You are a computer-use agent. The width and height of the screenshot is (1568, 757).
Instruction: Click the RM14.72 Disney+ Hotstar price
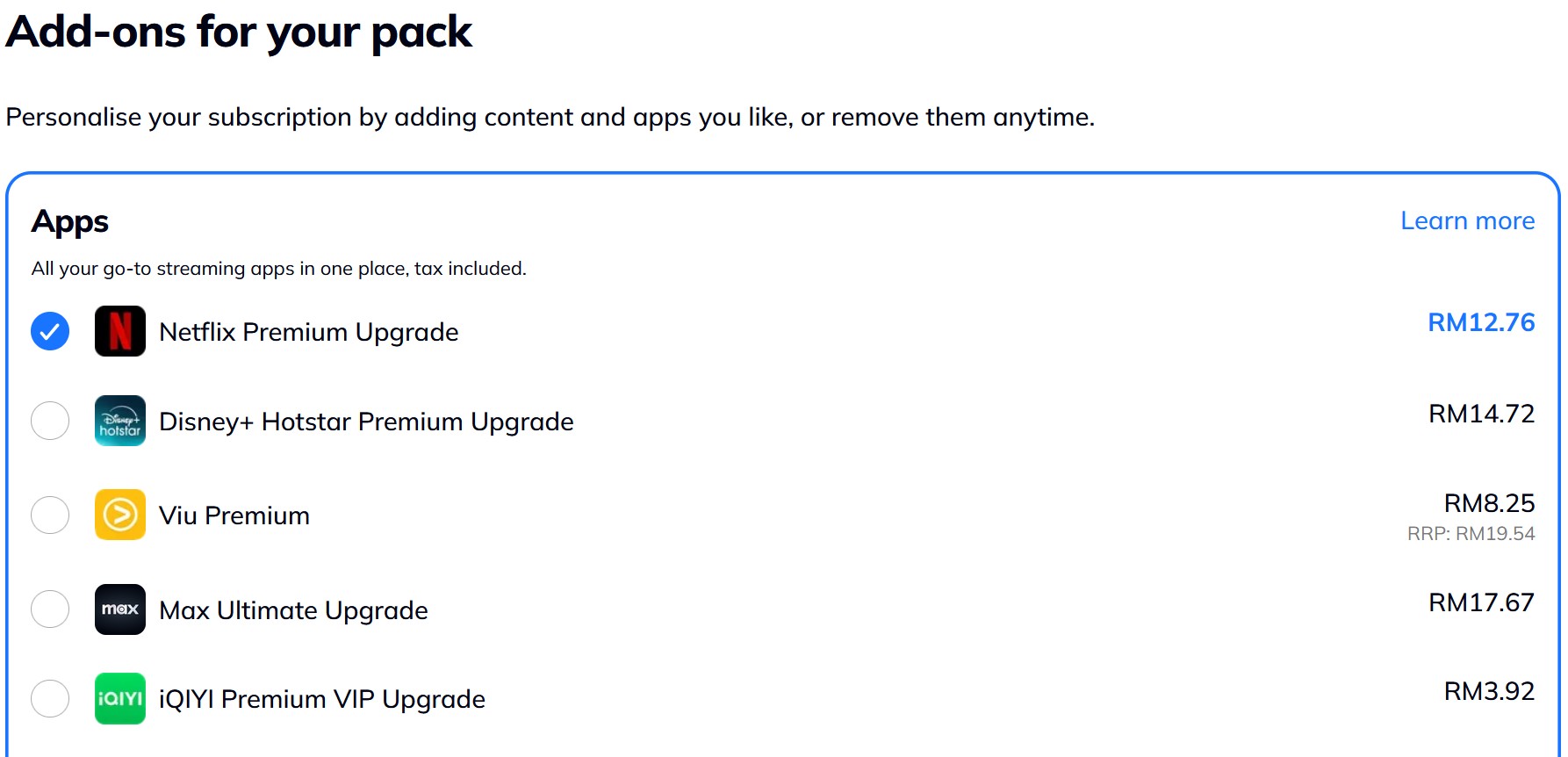(1481, 414)
